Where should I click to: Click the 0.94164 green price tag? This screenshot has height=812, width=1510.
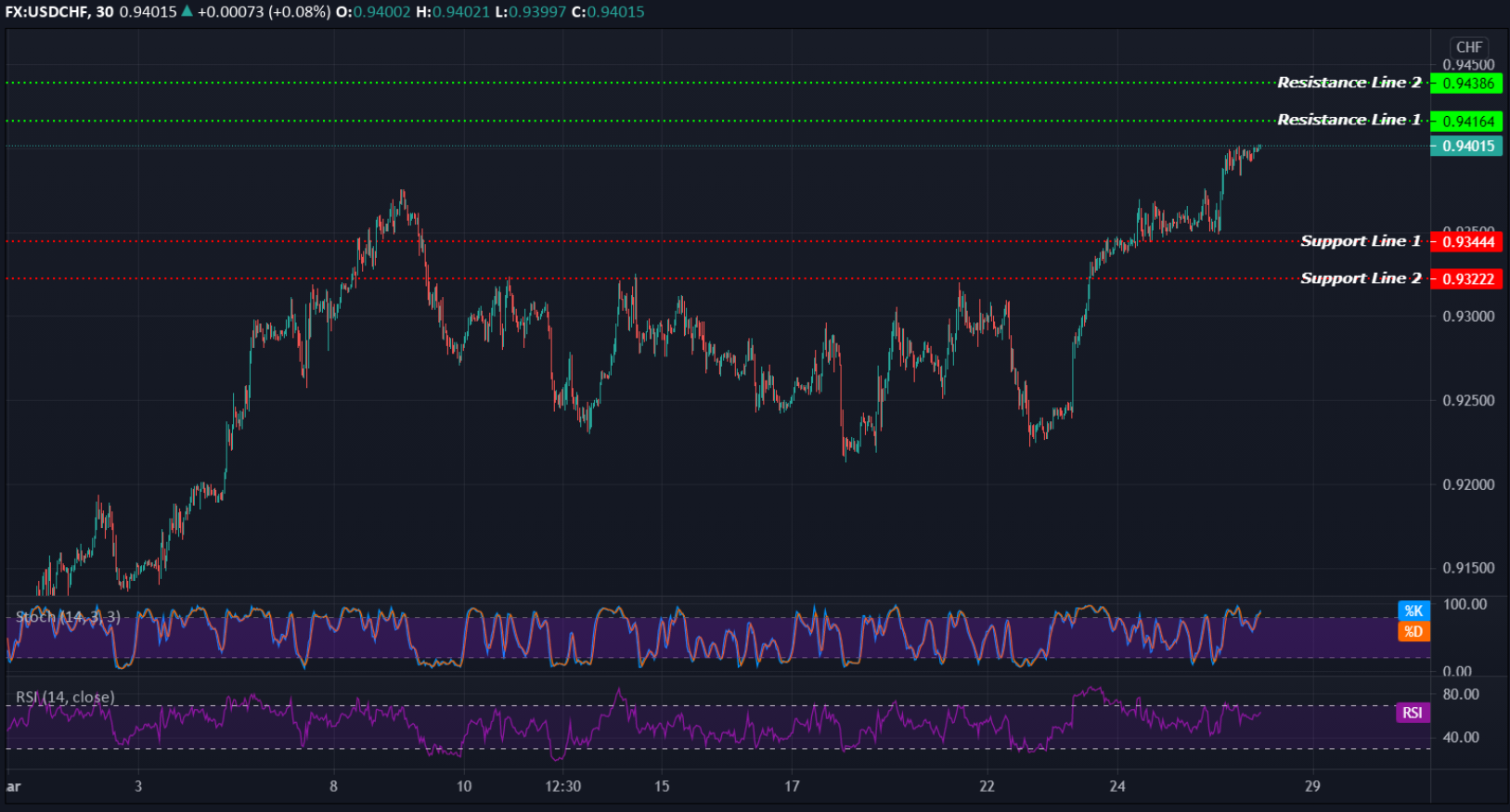coord(1466,122)
